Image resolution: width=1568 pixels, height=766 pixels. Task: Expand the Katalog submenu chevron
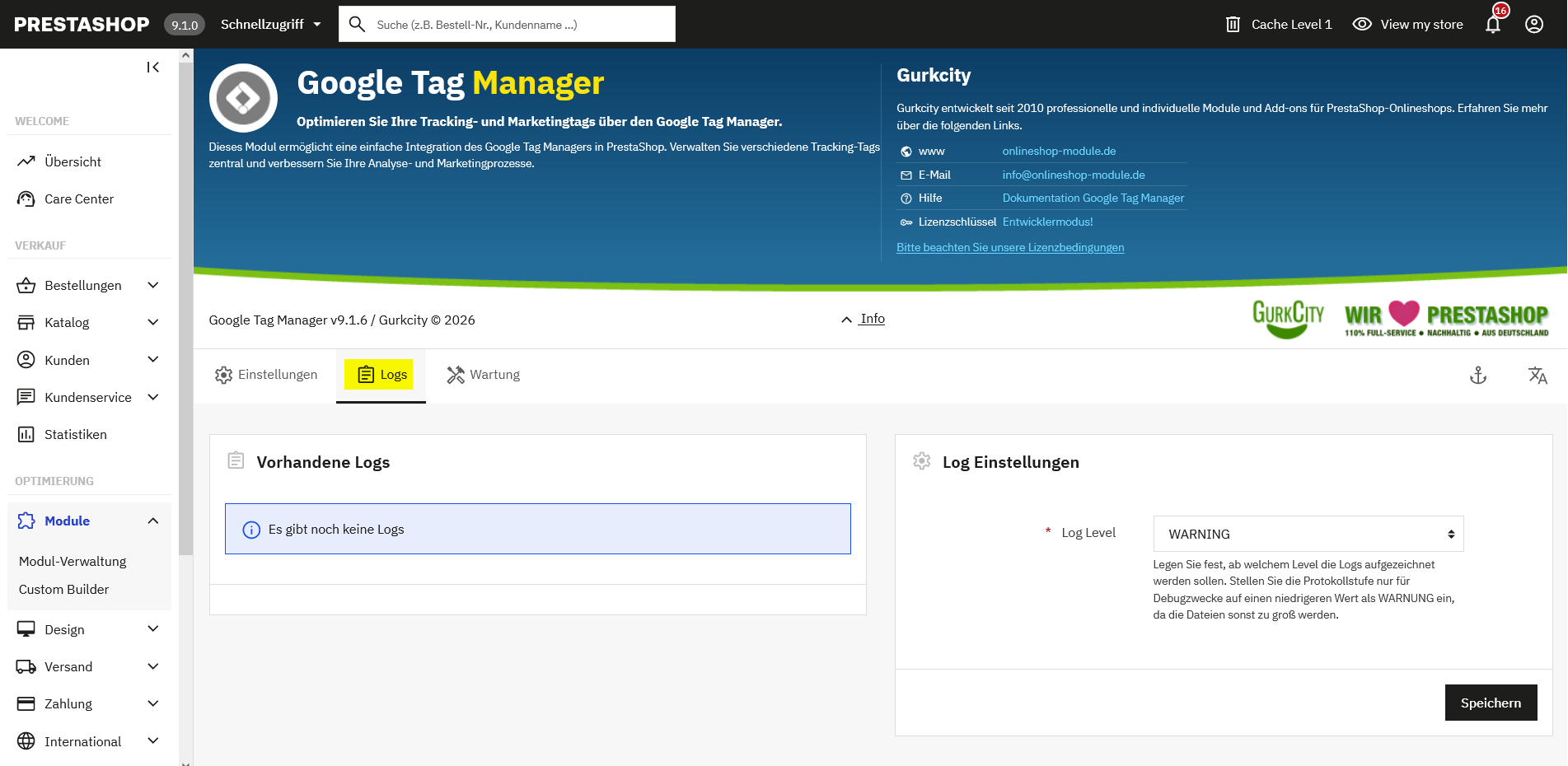[x=152, y=322]
